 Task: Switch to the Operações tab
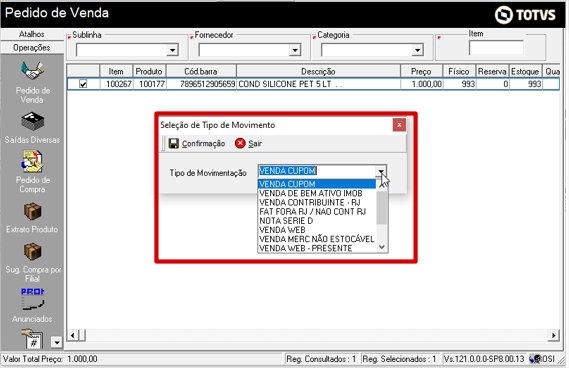(32, 48)
